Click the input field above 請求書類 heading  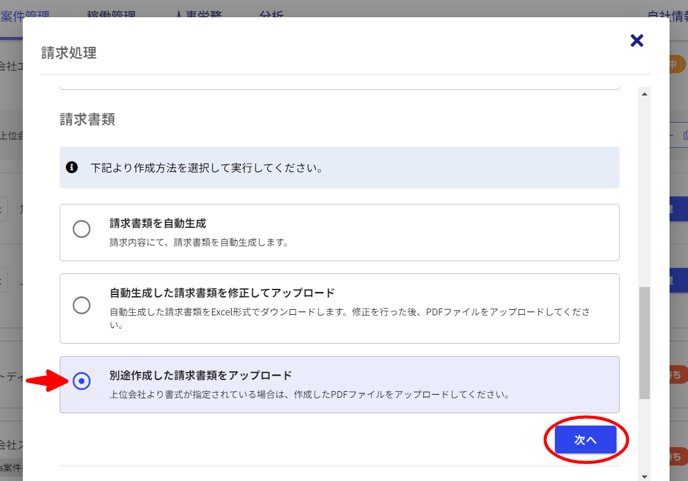339,82
